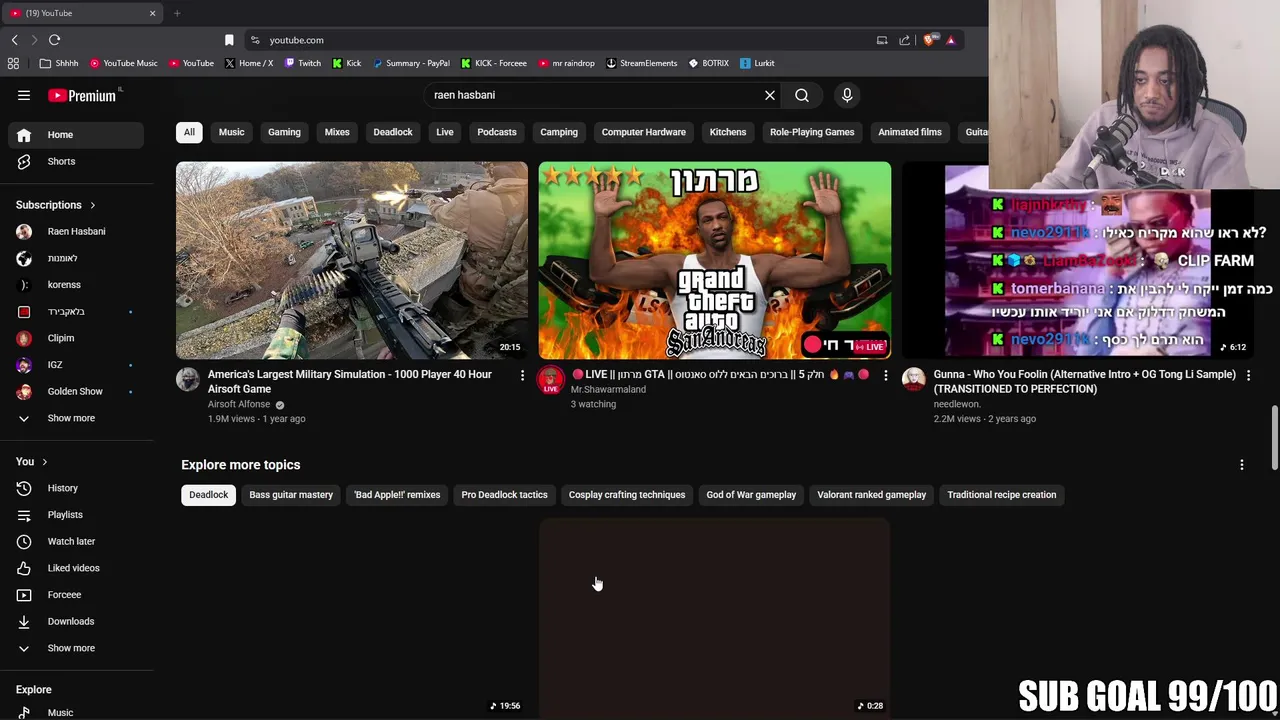Image resolution: width=1280 pixels, height=720 pixels.
Task: Select the Gaming filter chip
Action: click(x=284, y=132)
